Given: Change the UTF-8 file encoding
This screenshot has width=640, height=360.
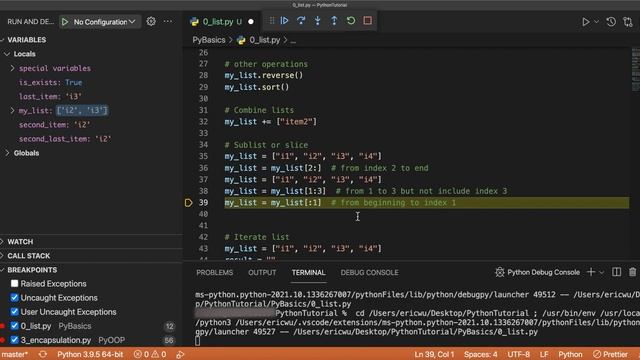Looking at the screenshot, I should (x=518, y=354).
